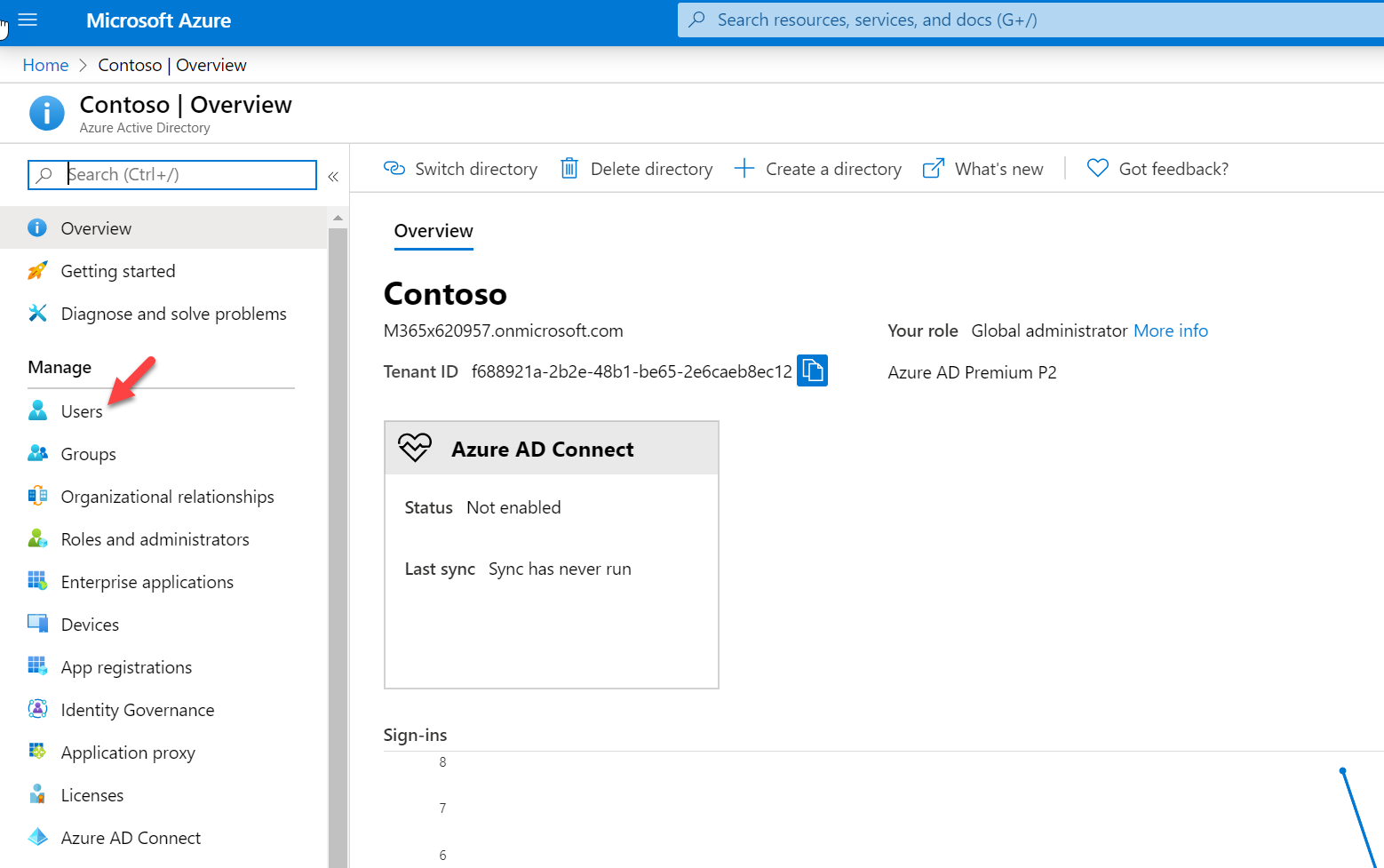This screenshot has height=868, width=1384.
Task: Open What's new external link icon
Action: point(934,168)
